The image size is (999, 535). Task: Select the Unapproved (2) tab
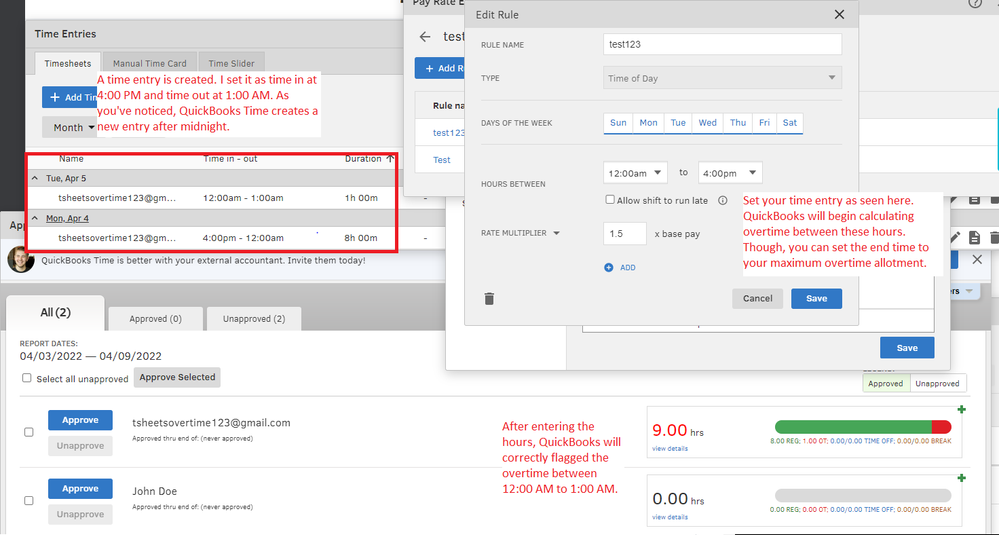point(254,318)
